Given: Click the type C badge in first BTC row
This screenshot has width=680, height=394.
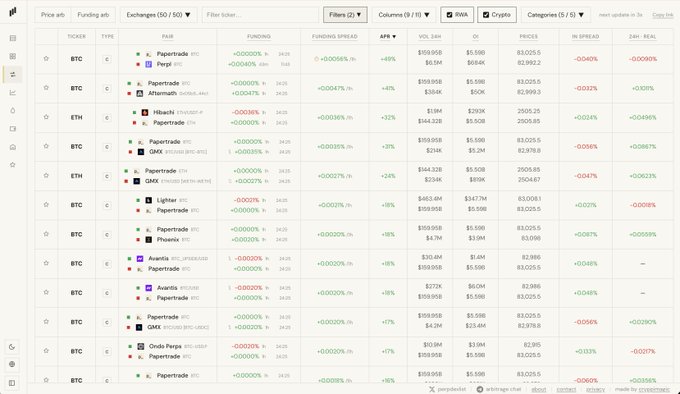Looking at the screenshot, I should tap(107, 59).
